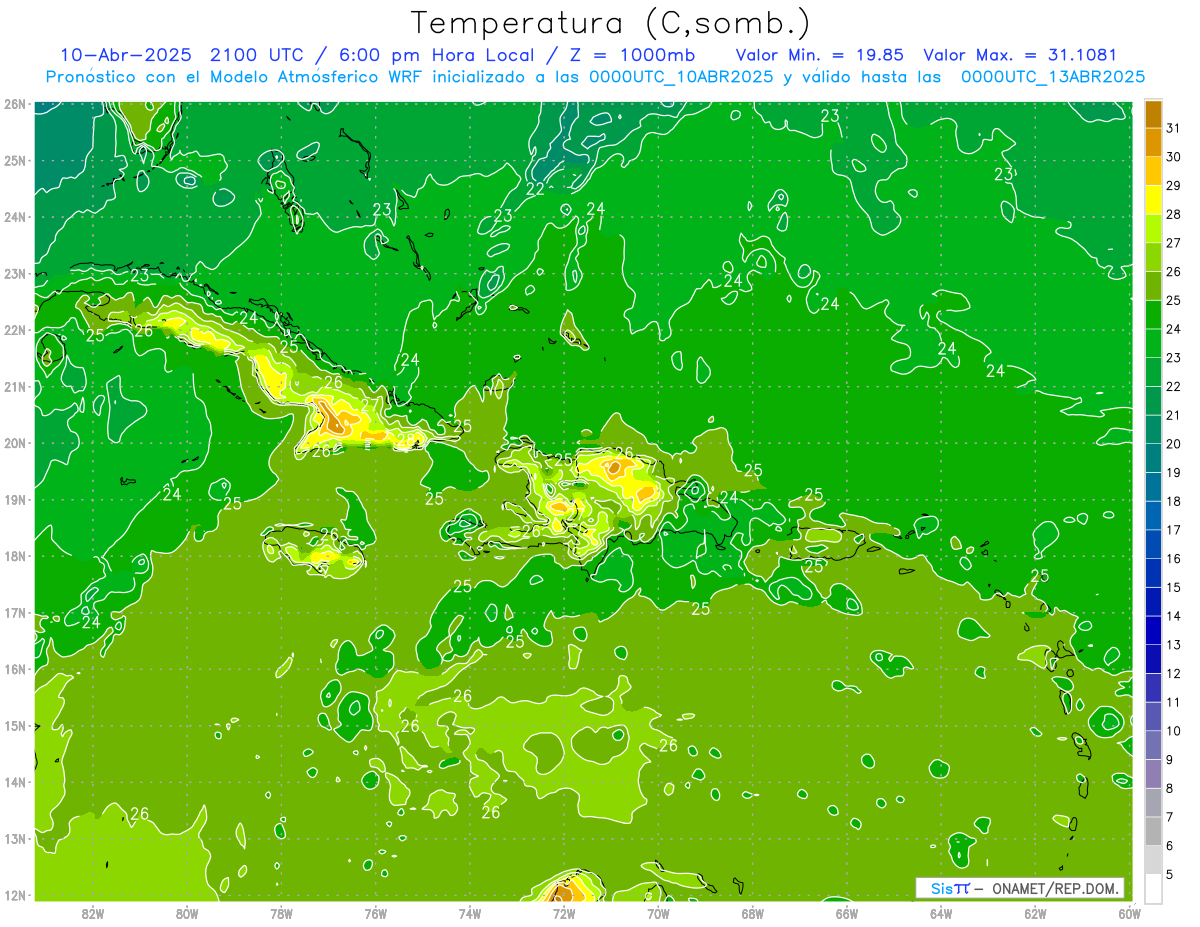Click the teal color bar segment between 19 and 20
The height and width of the screenshot is (927, 1200).
(1153, 458)
